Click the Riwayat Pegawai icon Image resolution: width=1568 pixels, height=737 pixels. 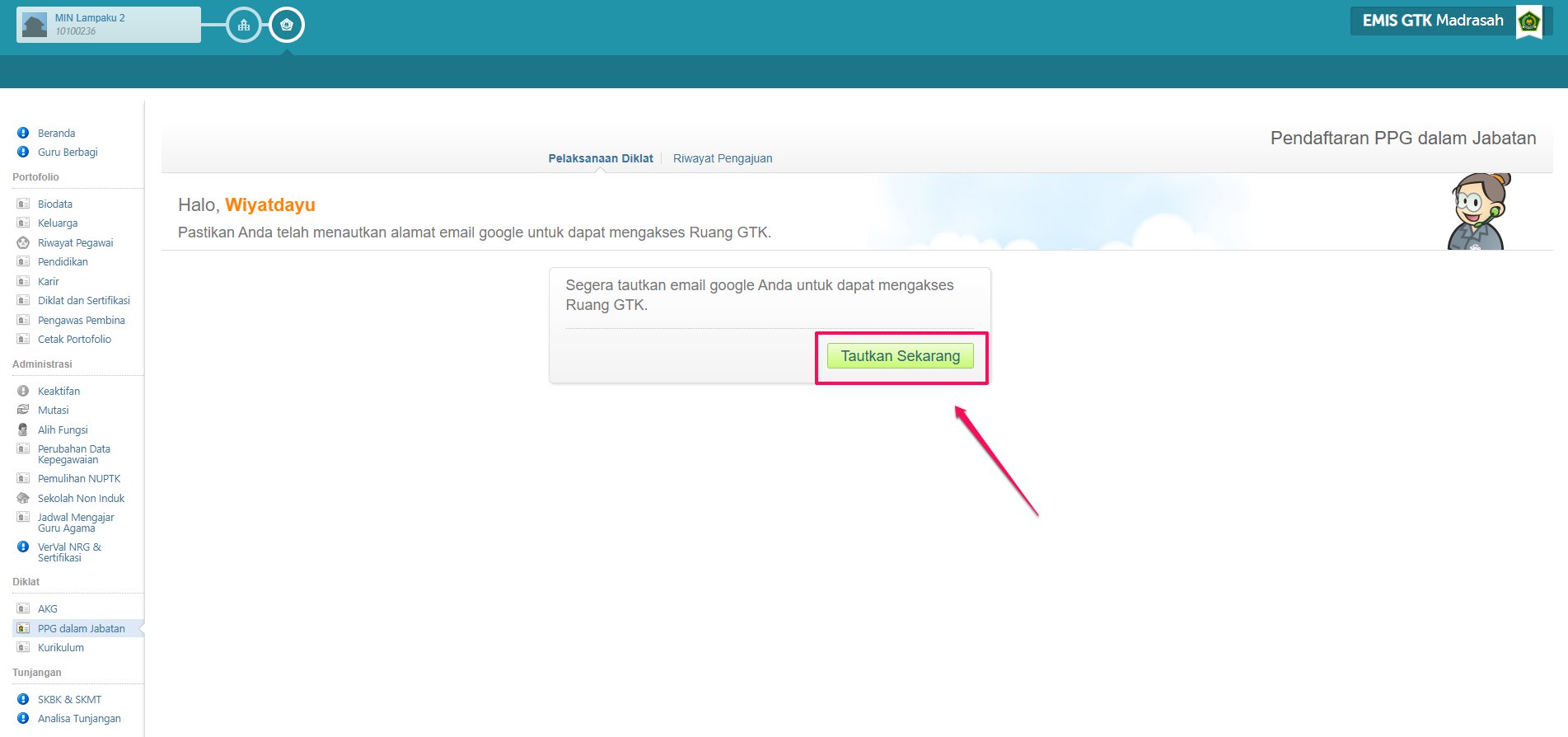tap(23, 242)
